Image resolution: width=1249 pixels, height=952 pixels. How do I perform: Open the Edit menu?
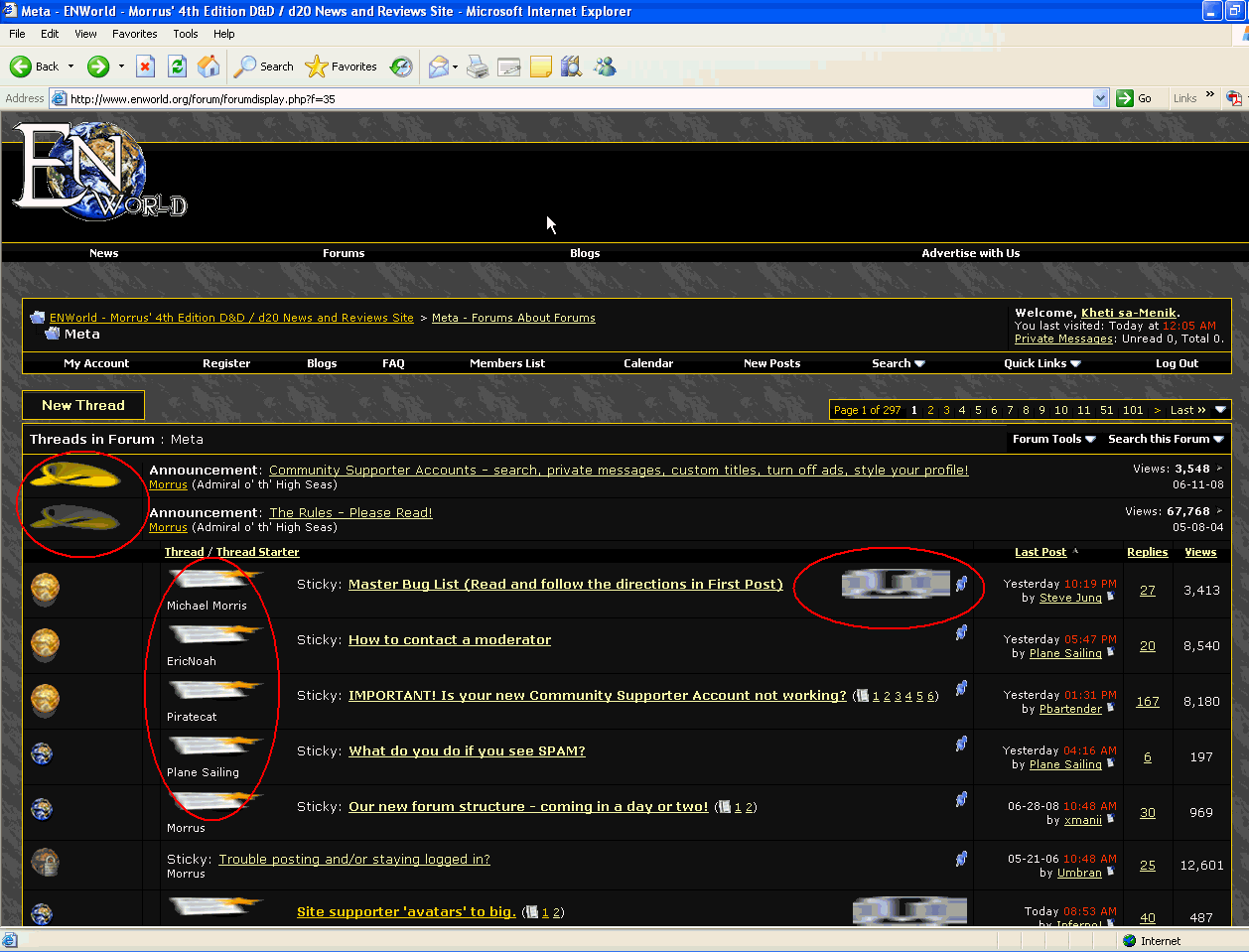tap(50, 34)
